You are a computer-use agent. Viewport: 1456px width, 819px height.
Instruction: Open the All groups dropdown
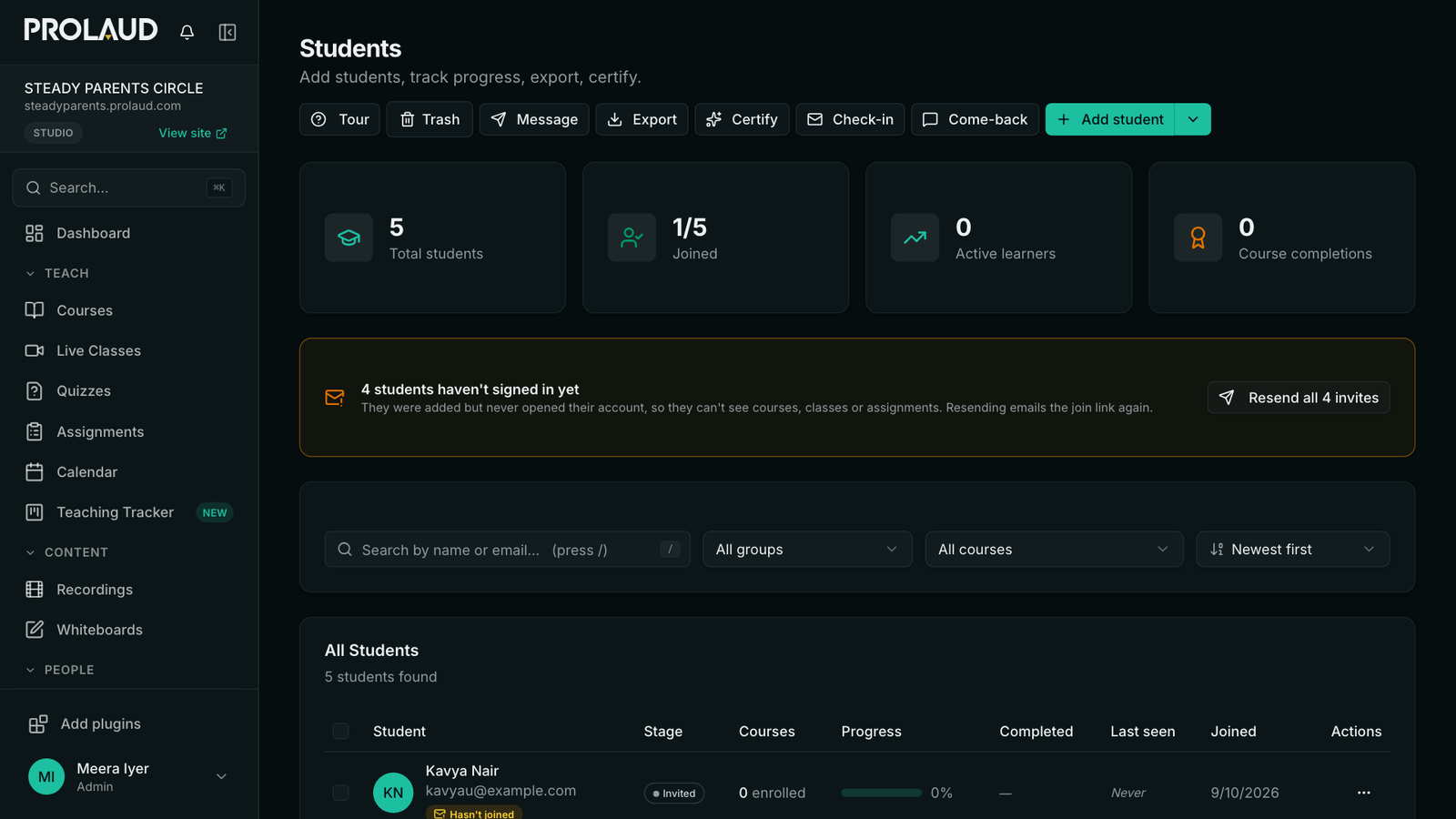pyautogui.click(x=807, y=550)
